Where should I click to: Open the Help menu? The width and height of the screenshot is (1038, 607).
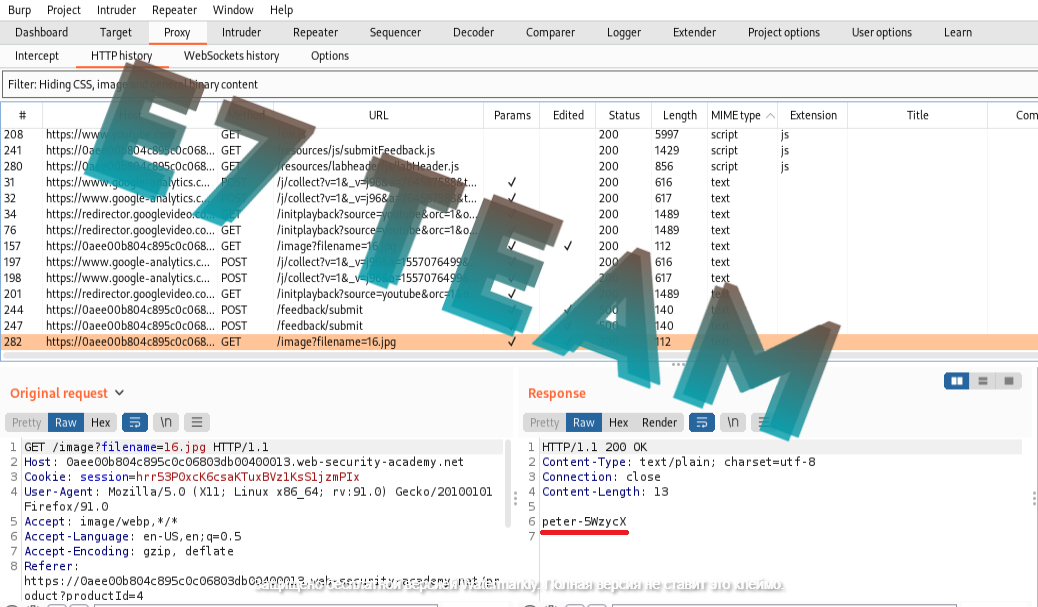click(281, 10)
